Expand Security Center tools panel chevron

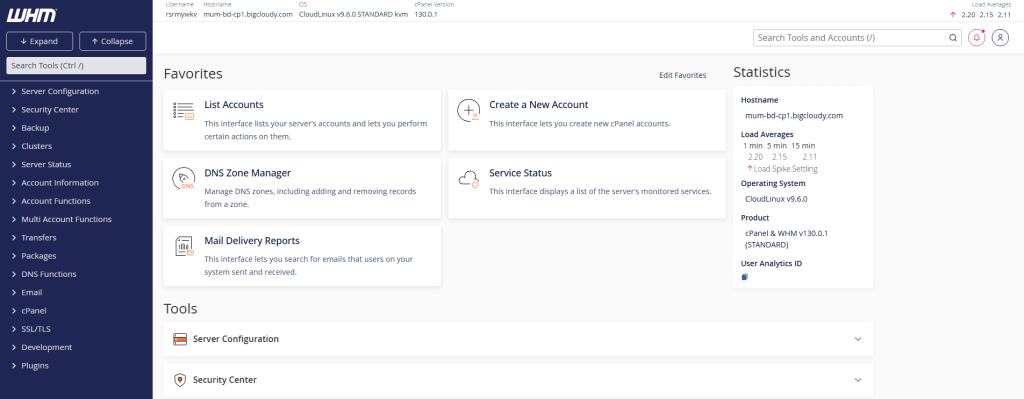tap(858, 379)
